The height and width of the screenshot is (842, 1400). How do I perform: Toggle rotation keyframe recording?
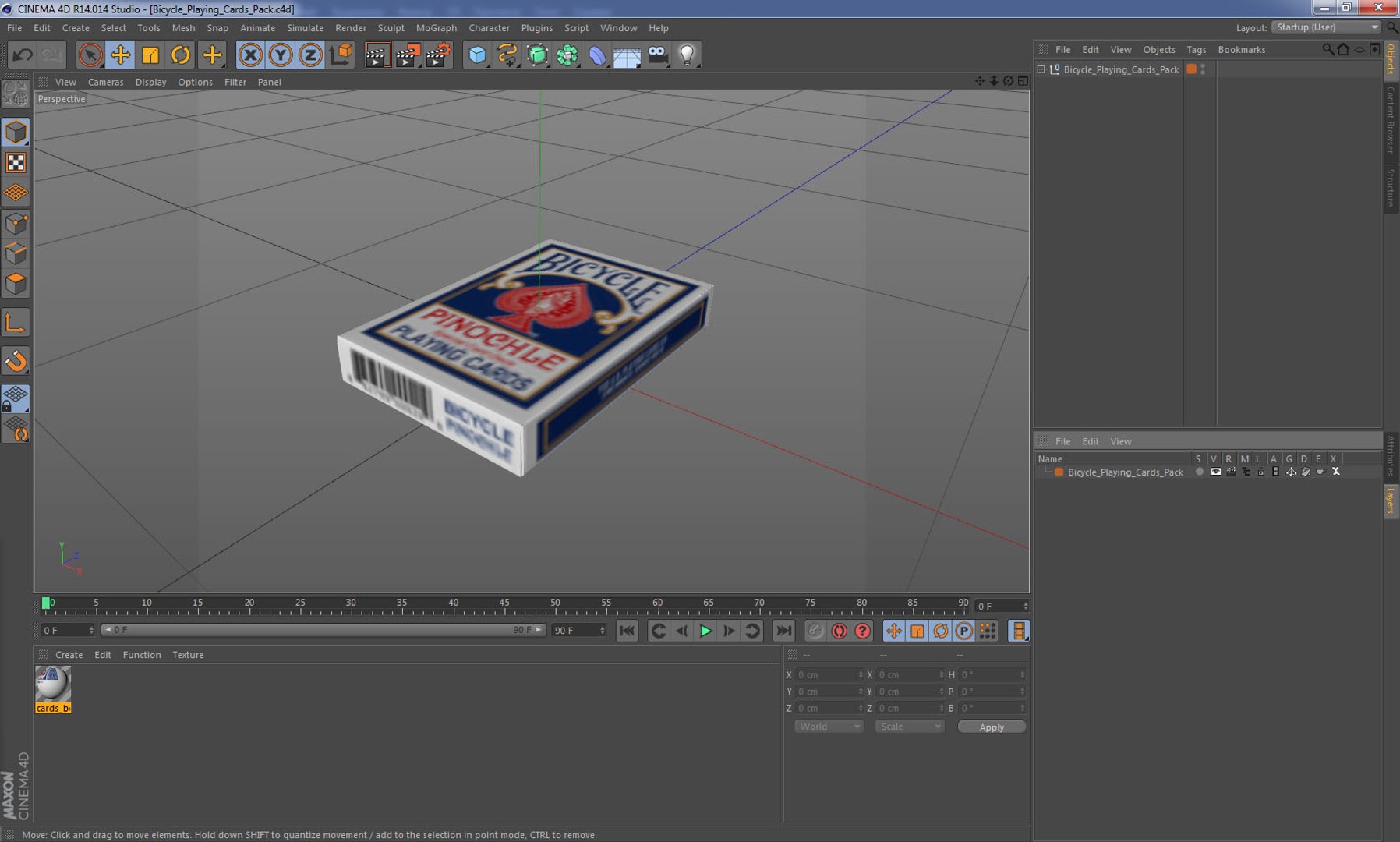[941, 631]
